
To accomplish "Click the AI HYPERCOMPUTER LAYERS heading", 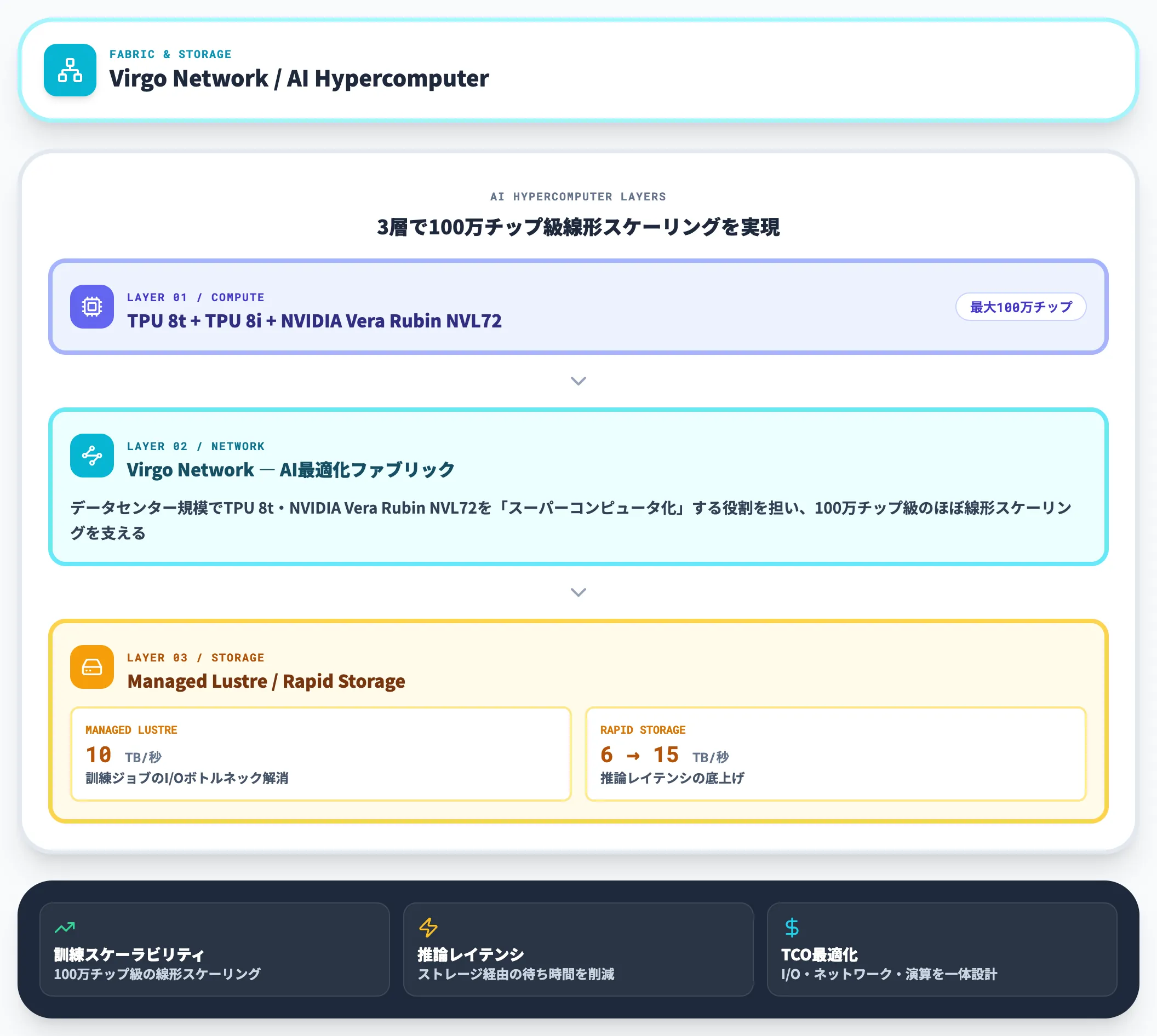I will pos(578,197).
